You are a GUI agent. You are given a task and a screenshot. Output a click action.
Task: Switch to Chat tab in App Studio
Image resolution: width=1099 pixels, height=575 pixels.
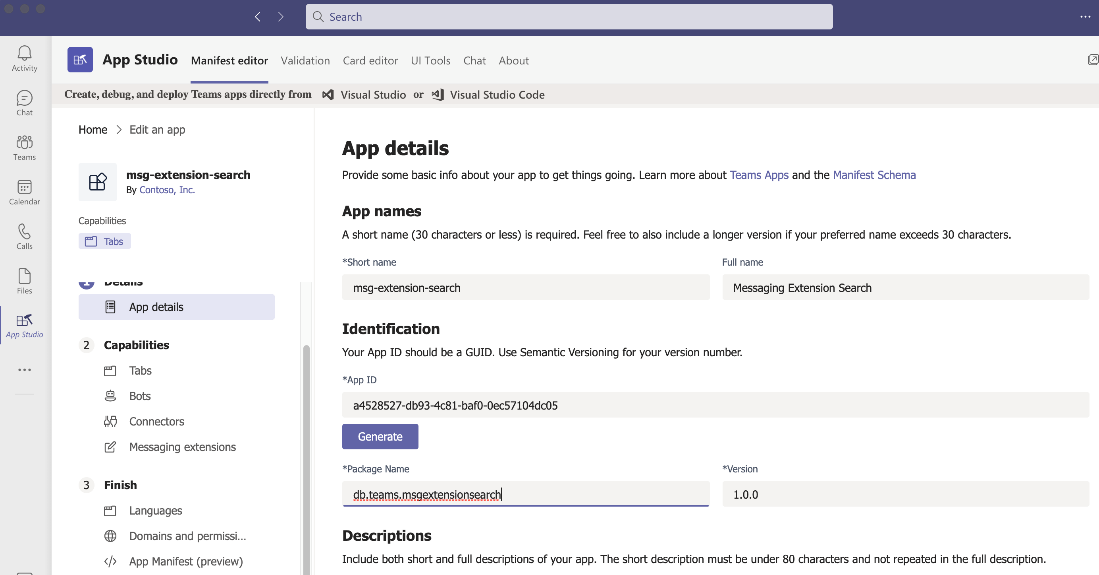click(475, 60)
